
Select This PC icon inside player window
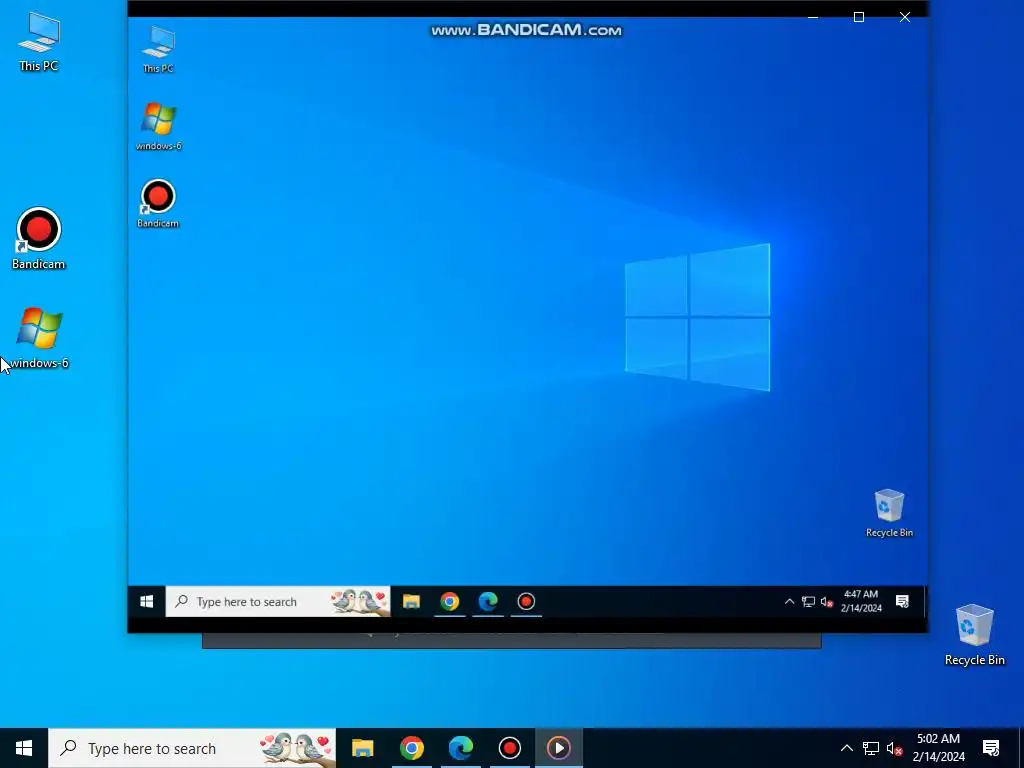(158, 50)
